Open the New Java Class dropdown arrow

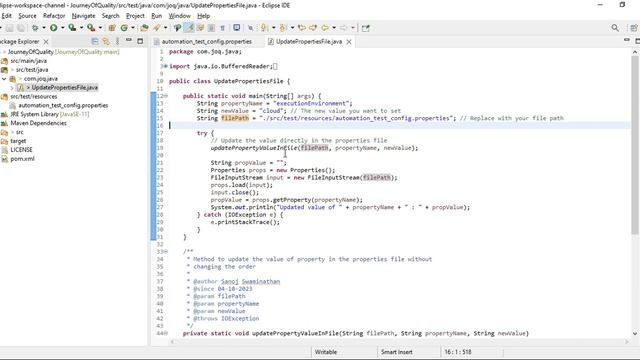point(133,28)
